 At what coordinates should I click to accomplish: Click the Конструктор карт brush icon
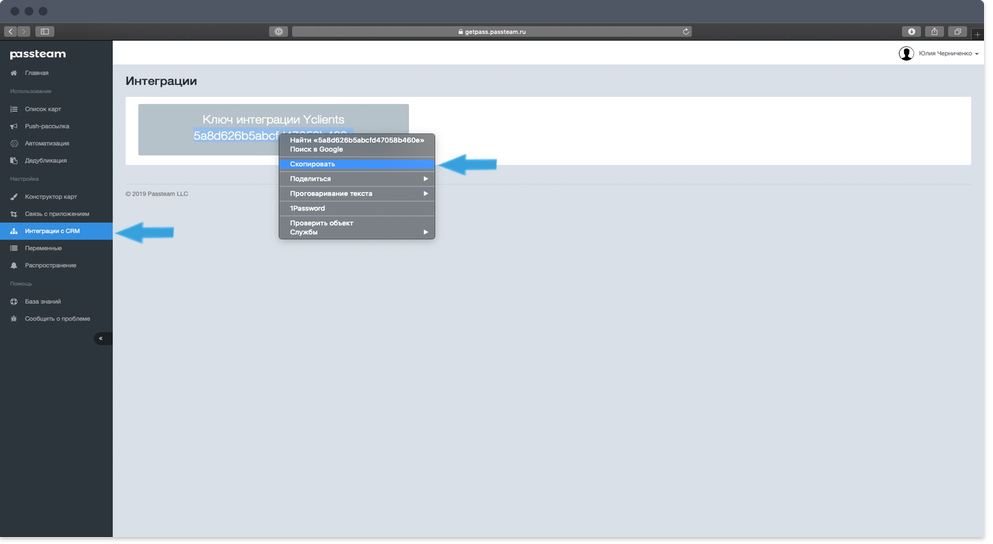[14, 197]
